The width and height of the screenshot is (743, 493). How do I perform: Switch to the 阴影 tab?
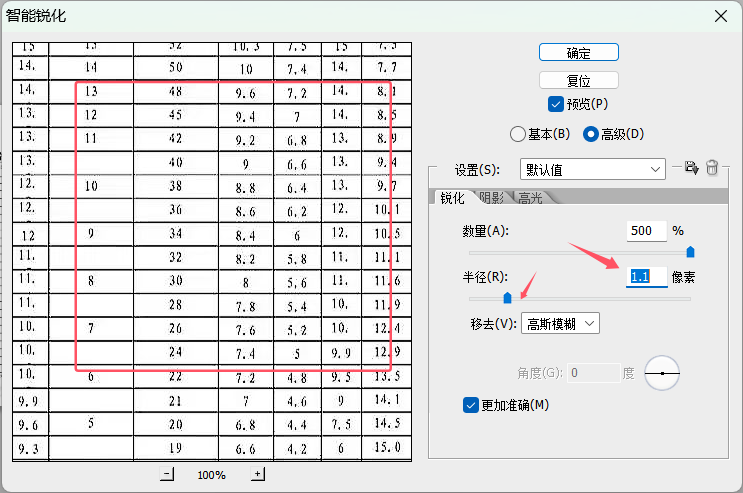click(x=491, y=198)
